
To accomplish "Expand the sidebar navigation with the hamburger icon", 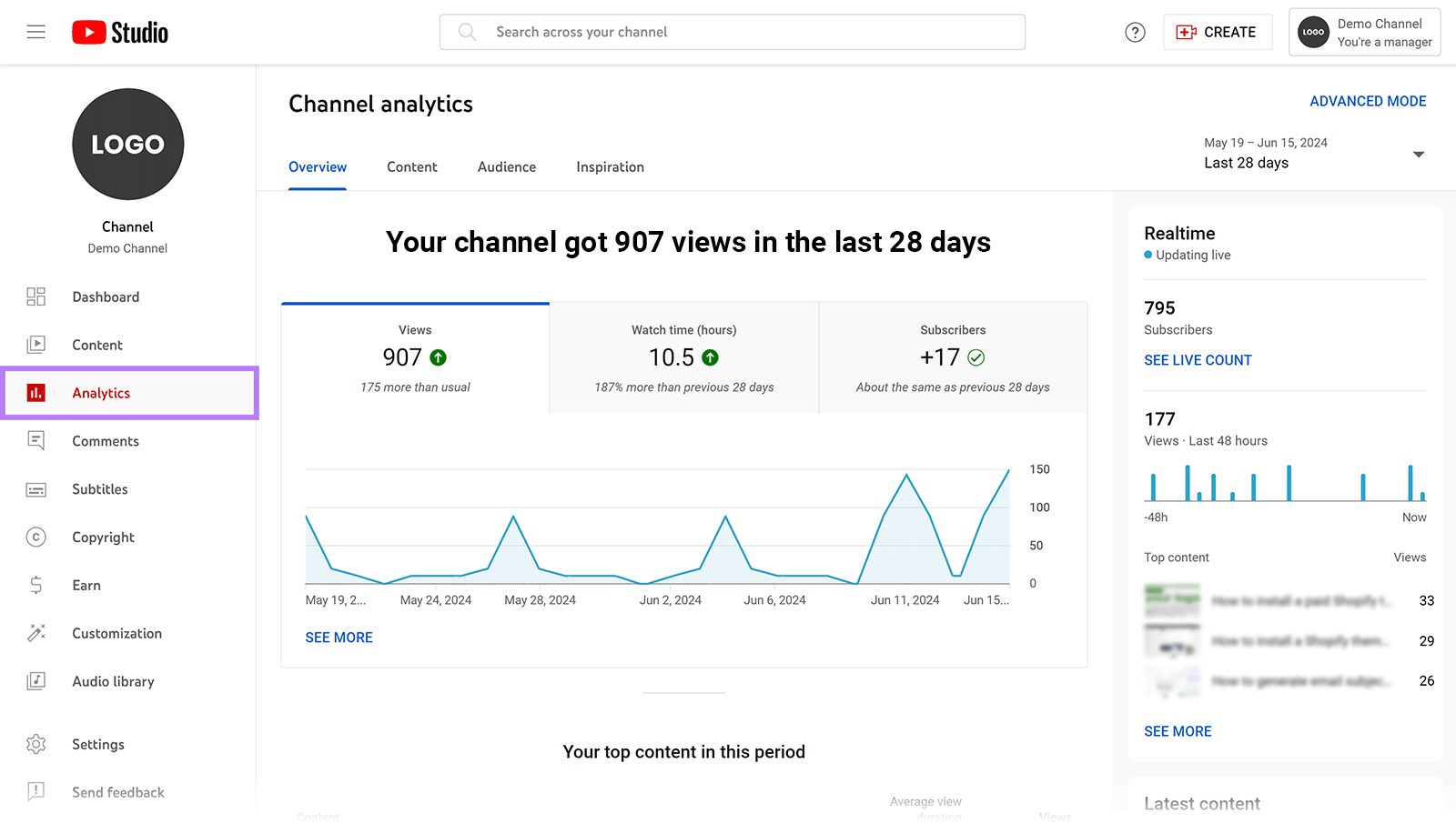I will coord(36,32).
